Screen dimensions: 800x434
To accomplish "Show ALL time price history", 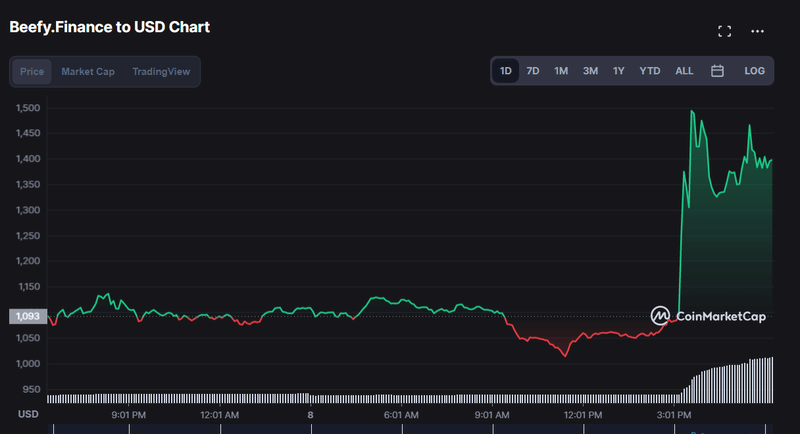I will (x=684, y=71).
